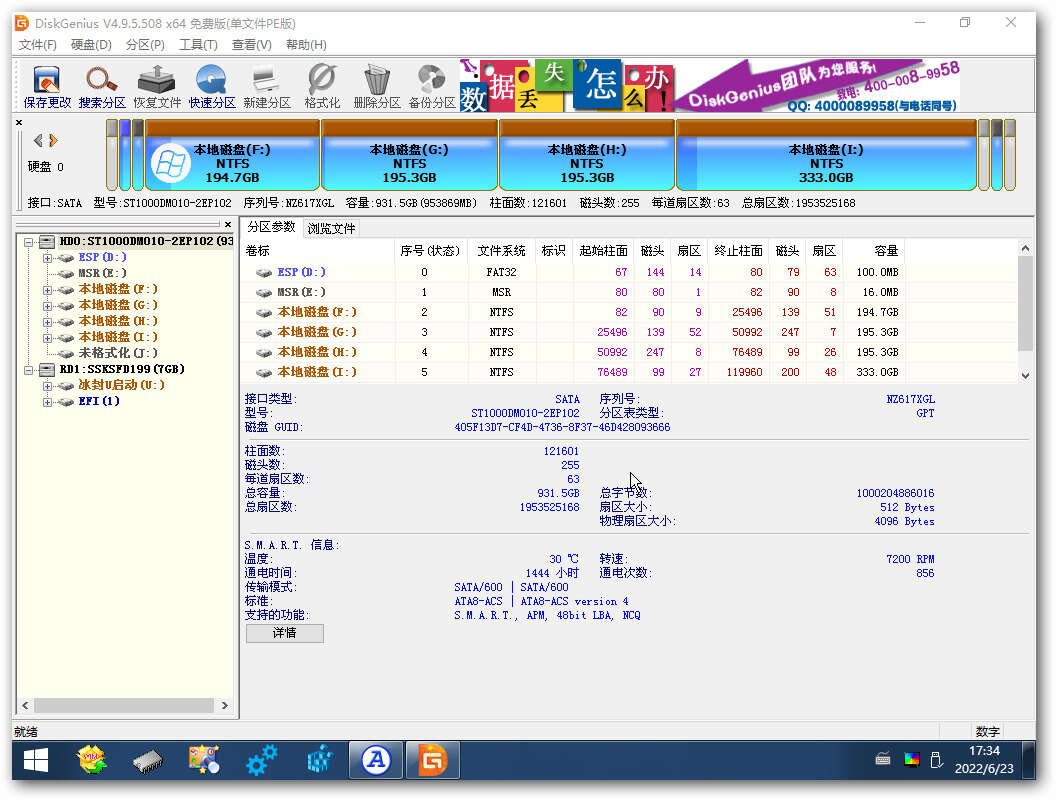Launch the 快速分区 quick partition tool
Image resolution: width=1056 pixels, height=800 pixels.
point(211,88)
